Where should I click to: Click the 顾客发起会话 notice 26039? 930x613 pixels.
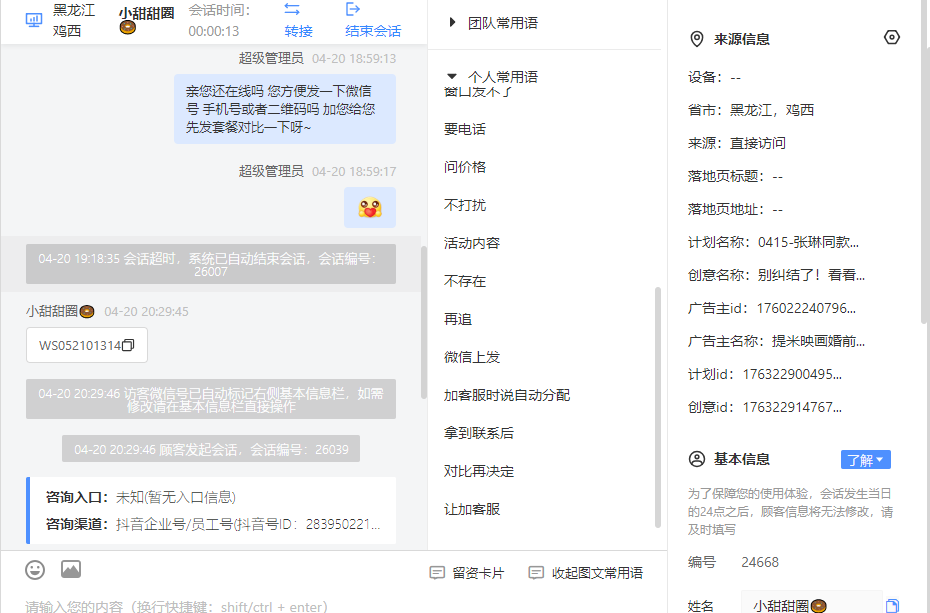point(211,449)
